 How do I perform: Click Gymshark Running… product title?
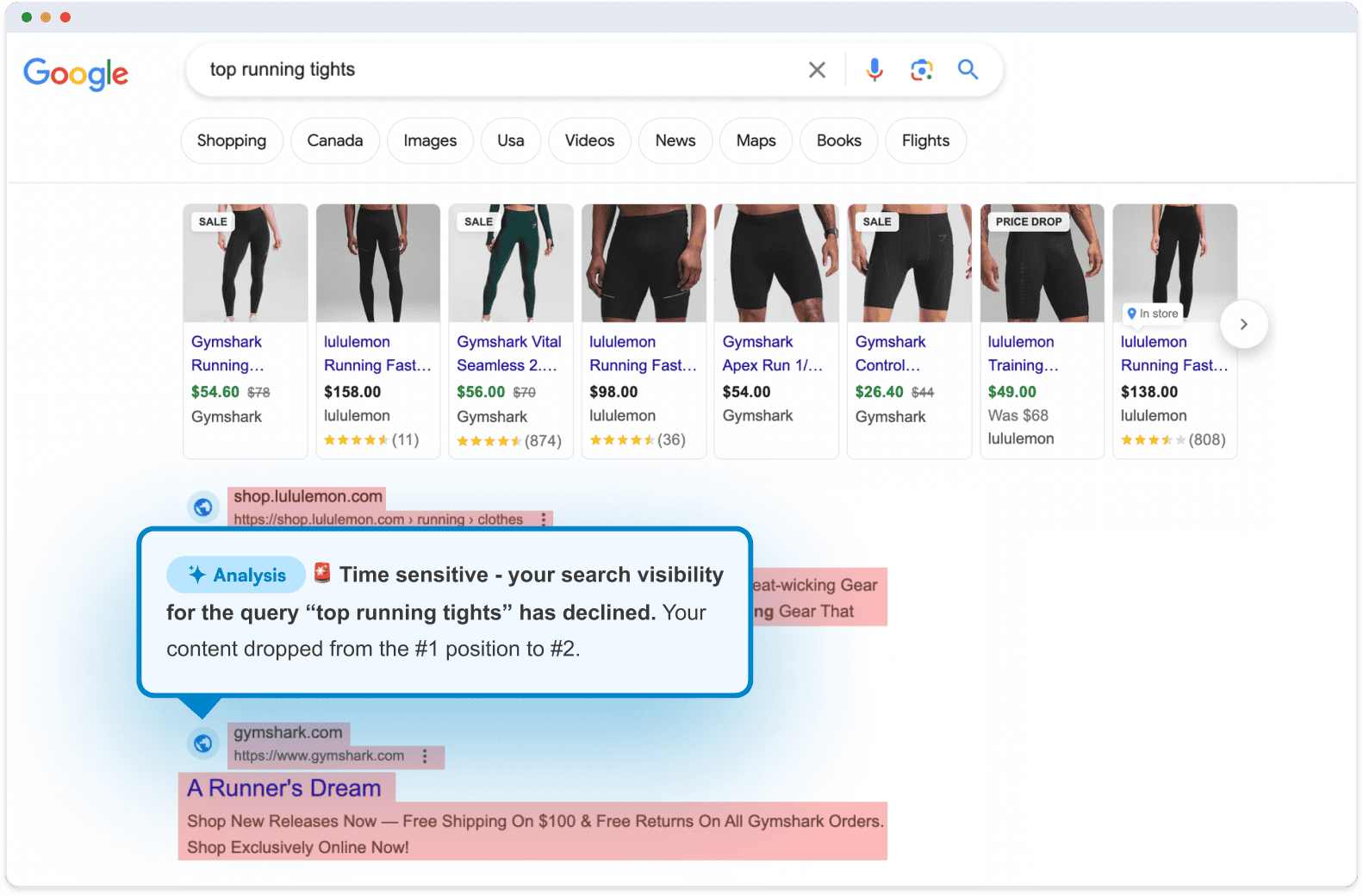pyautogui.click(x=227, y=353)
